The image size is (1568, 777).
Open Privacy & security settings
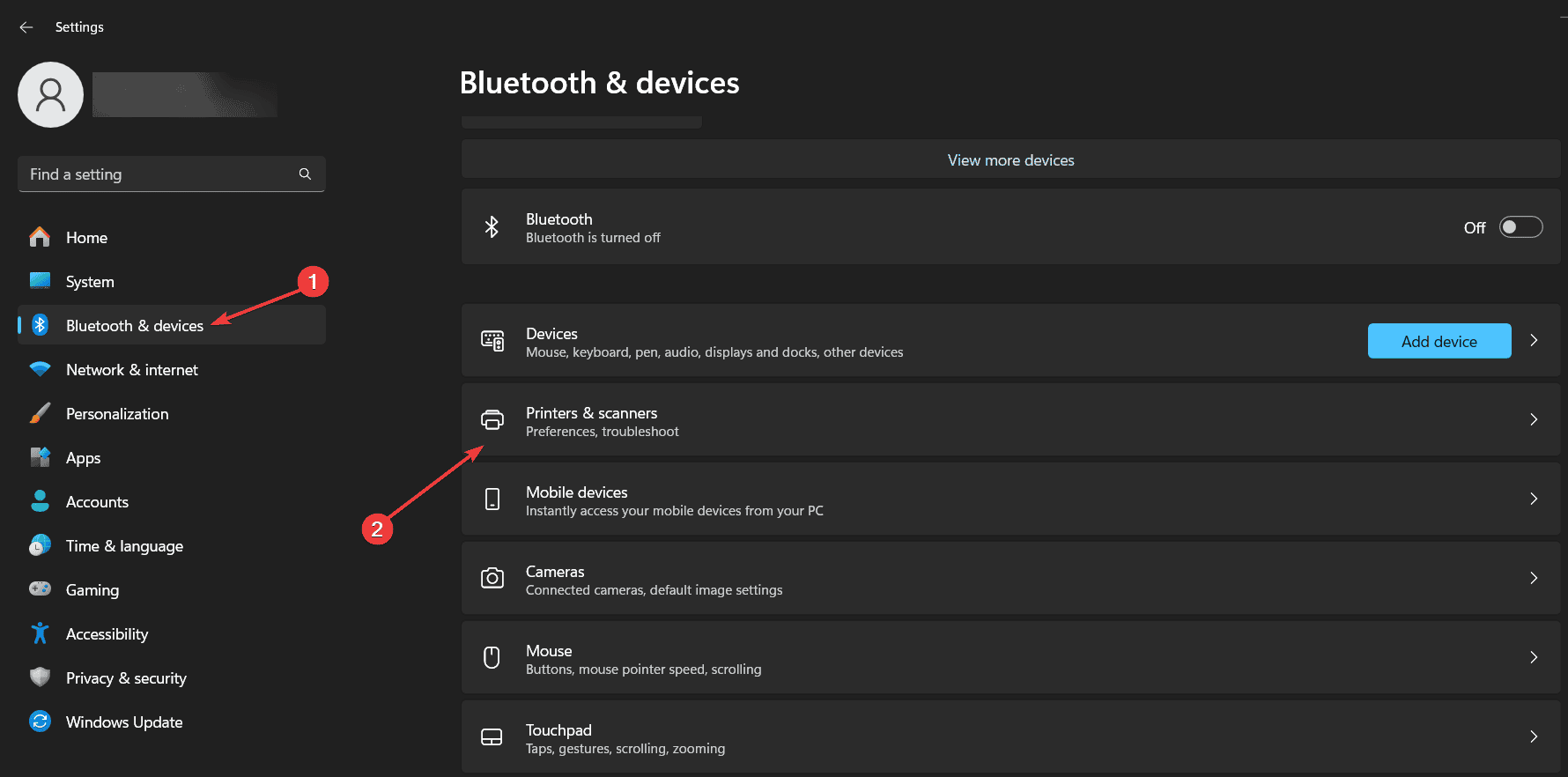click(x=172, y=677)
